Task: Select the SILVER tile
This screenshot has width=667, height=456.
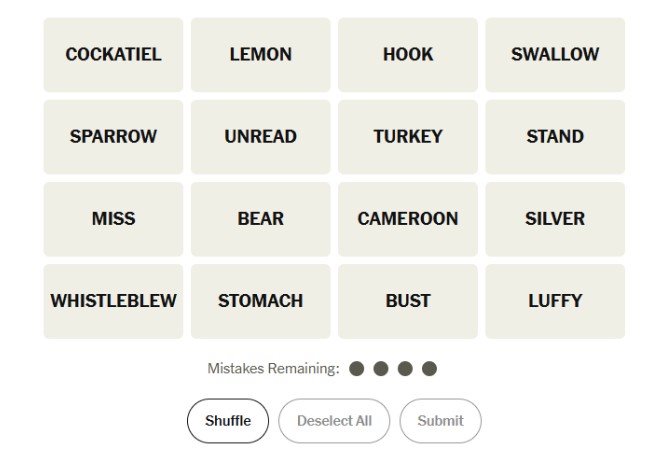Action: click(x=555, y=219)
